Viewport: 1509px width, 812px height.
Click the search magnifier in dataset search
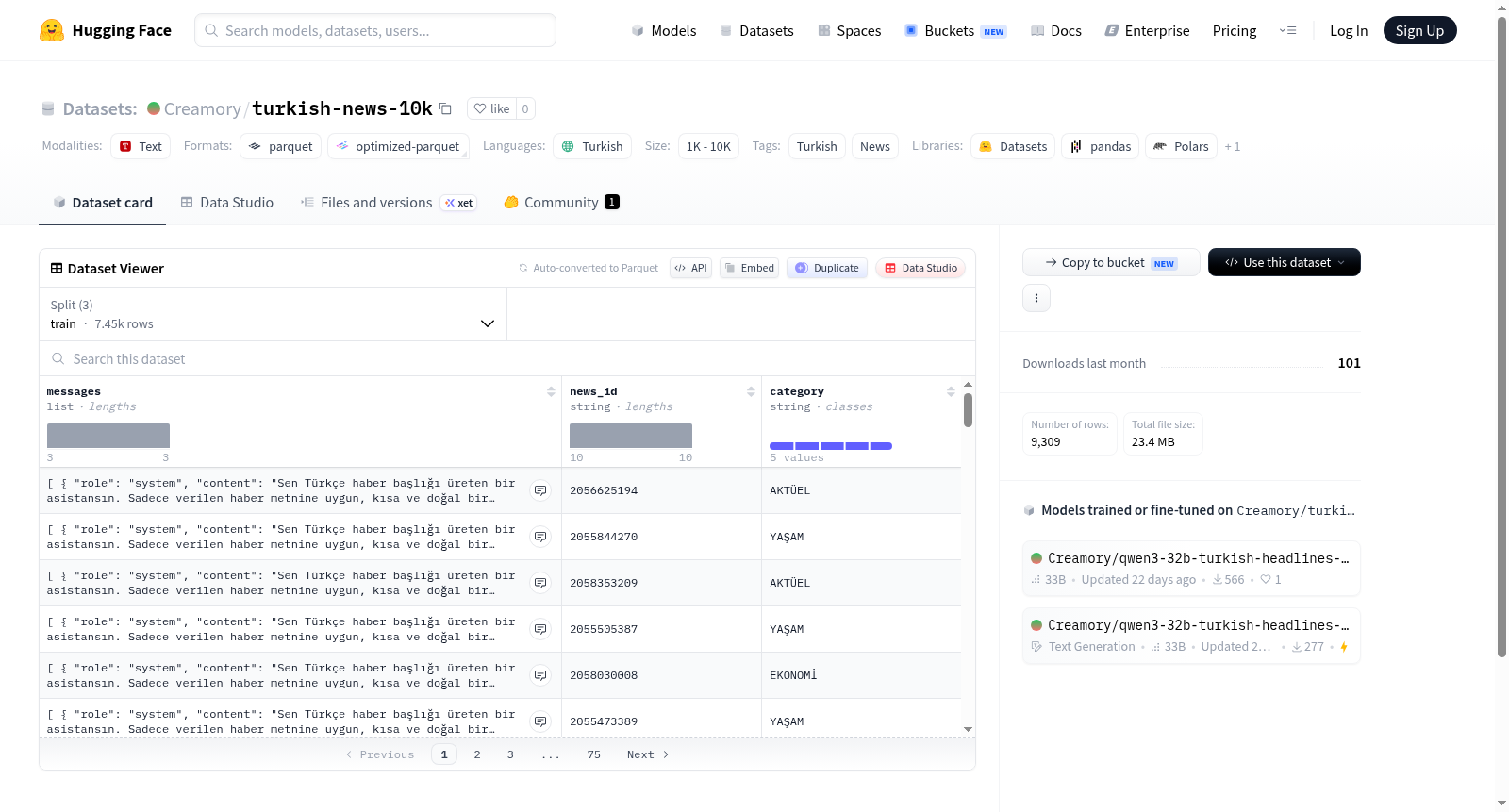click(x=58, y=359)
